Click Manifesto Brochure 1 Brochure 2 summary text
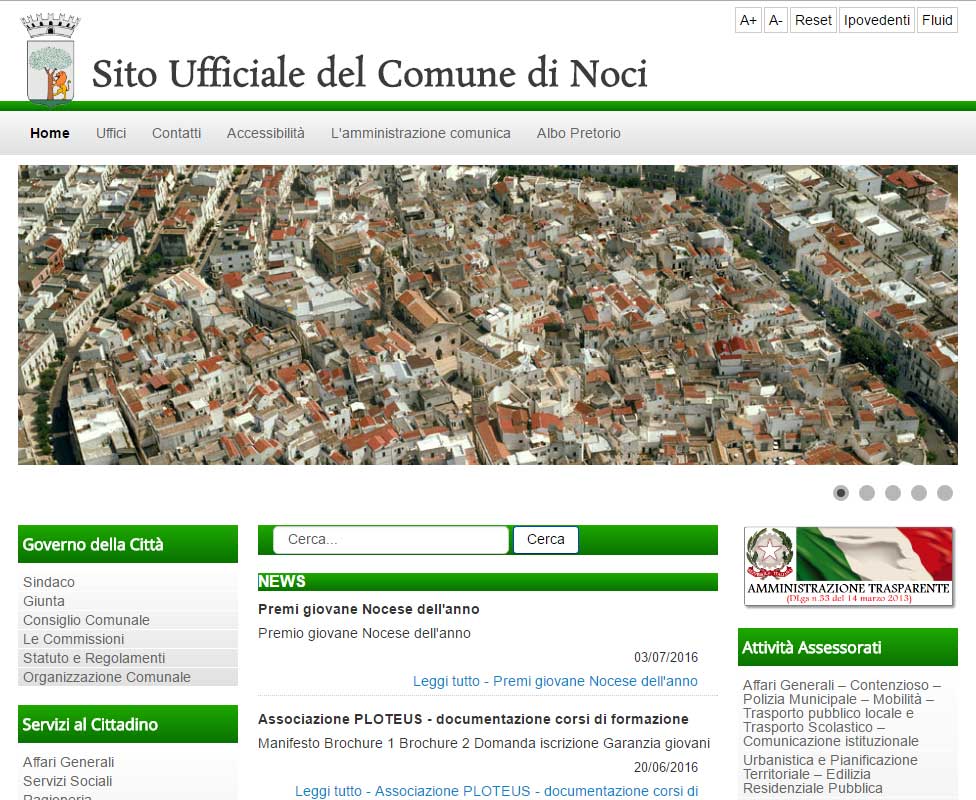 point(484,743)
